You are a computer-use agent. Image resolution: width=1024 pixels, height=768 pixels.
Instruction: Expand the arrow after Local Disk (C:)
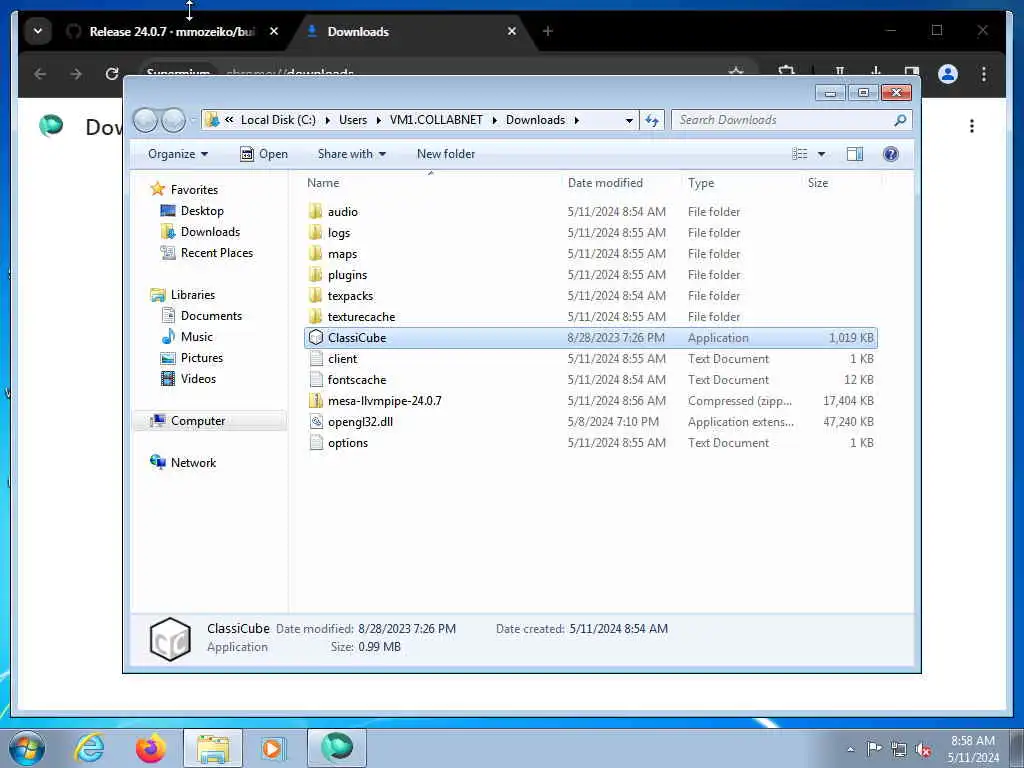327,120
